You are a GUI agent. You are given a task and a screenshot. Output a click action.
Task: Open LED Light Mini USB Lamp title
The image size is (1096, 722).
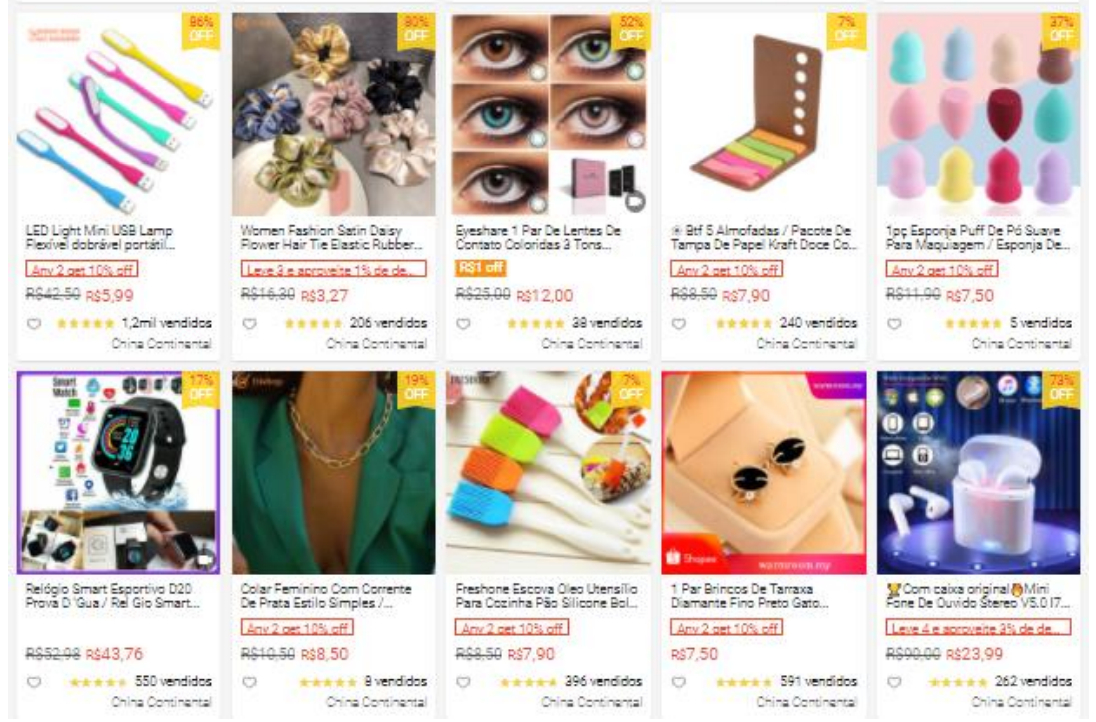click(99, 238)
